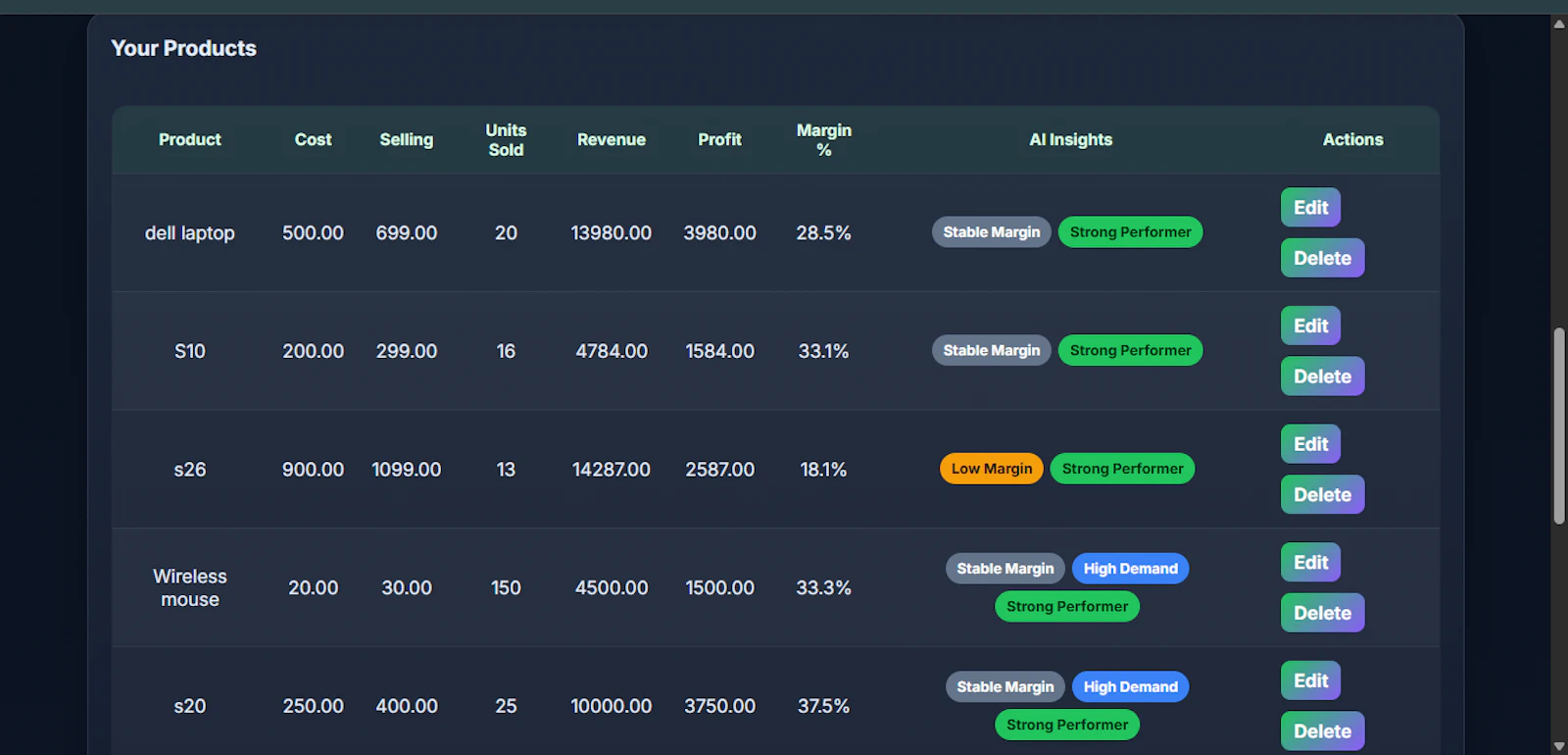Click the 4784.00 revenue value
1568x755 pixels.
coord(612,351)
